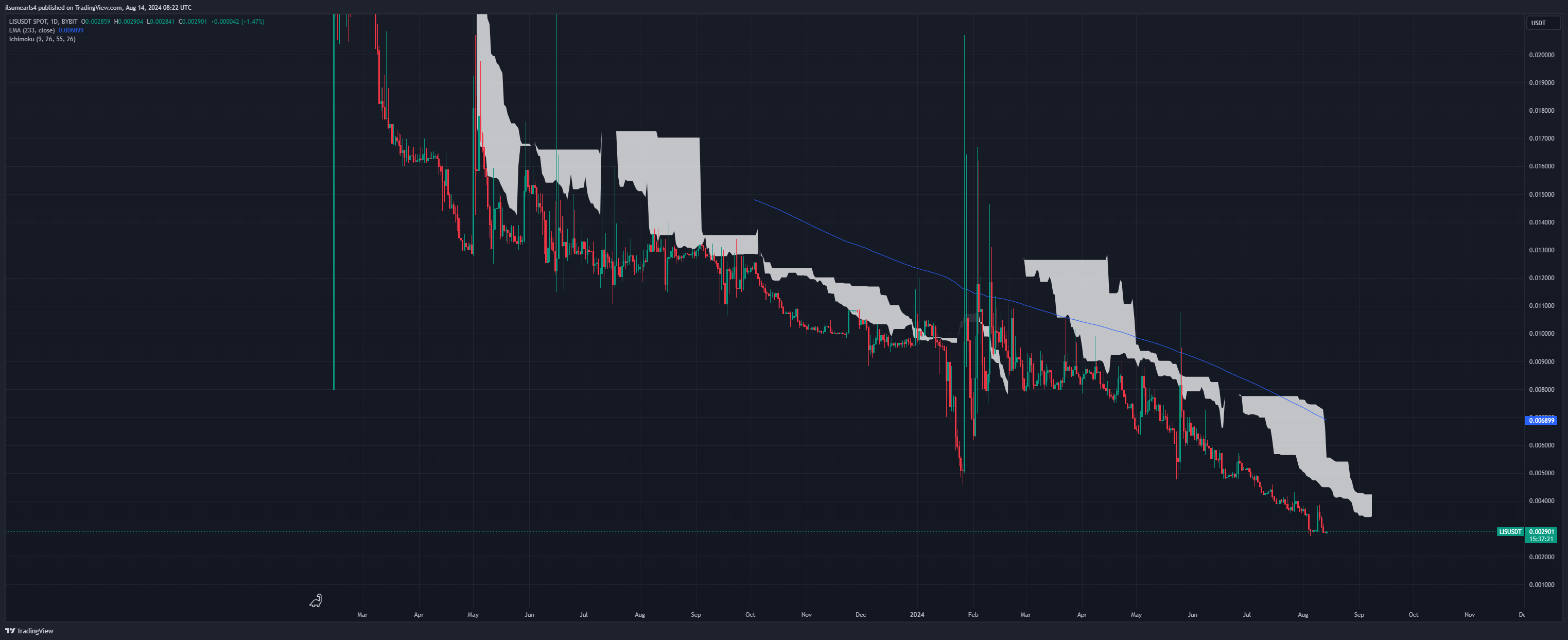1568x640 pixels.
Task: Click the 0.019000 price axis label
Action: [x=1541, y=83]
